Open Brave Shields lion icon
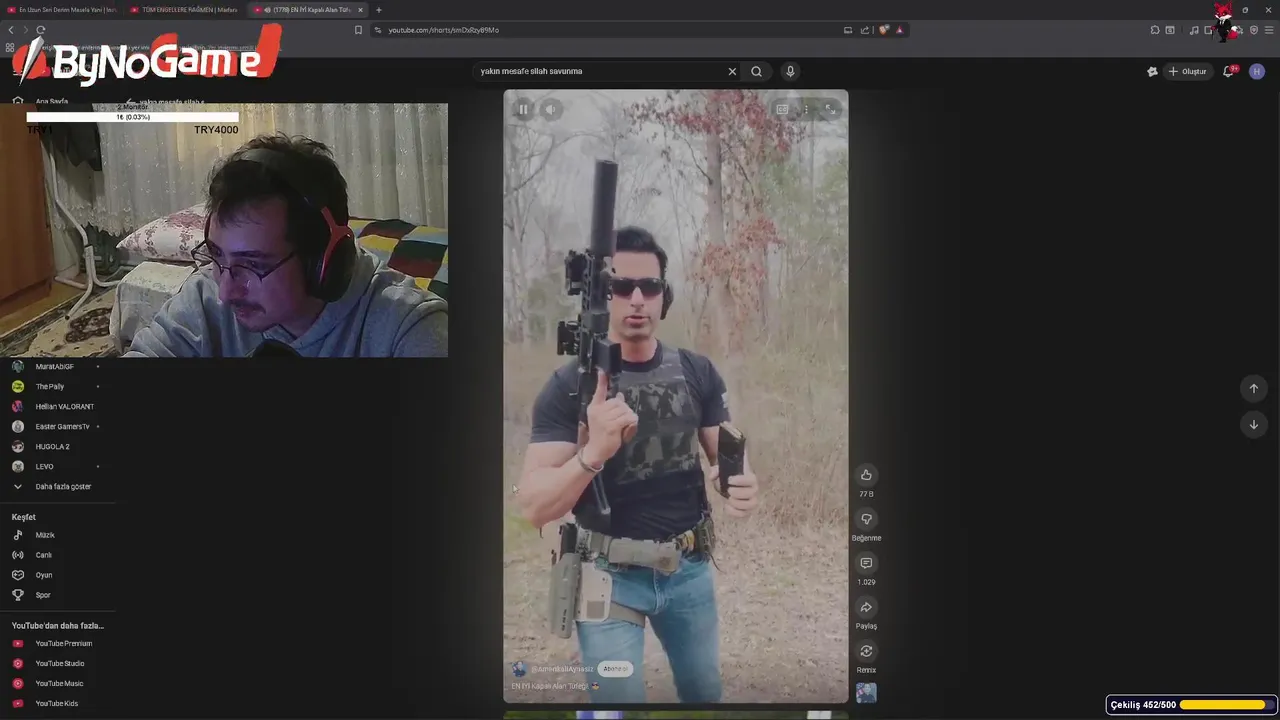 point(884,30)
